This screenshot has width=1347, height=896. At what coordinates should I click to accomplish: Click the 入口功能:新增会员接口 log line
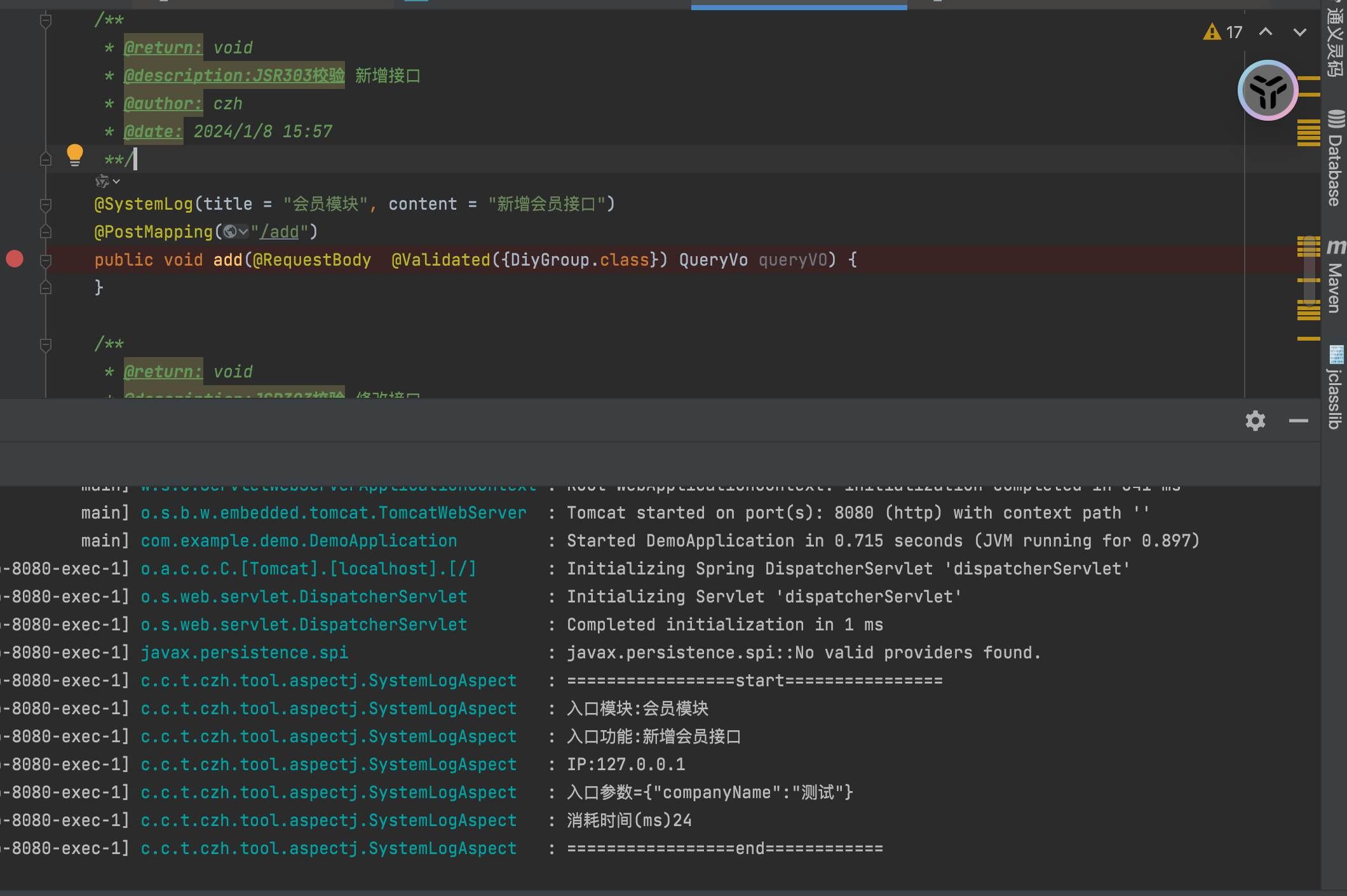pos(654,736)
